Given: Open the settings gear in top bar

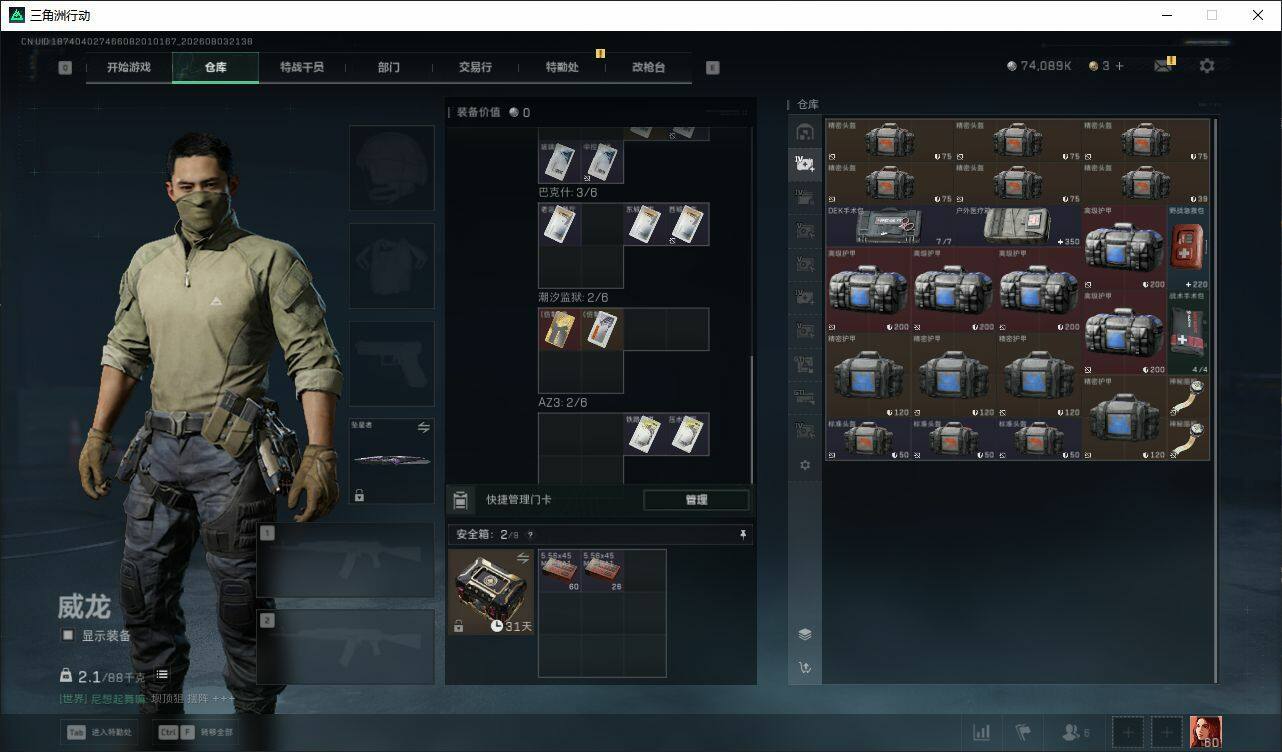Looking at the screenshot, I should (x=1207, y=66).
